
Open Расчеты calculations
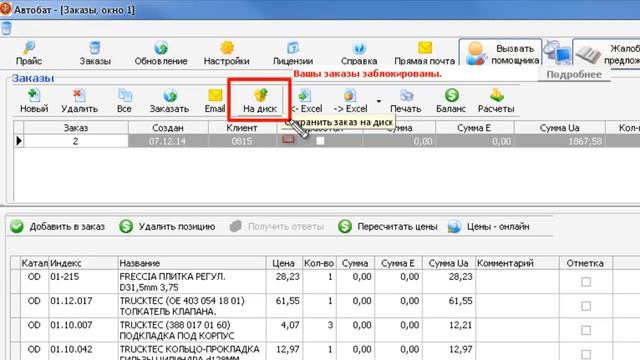click(496, 101)
